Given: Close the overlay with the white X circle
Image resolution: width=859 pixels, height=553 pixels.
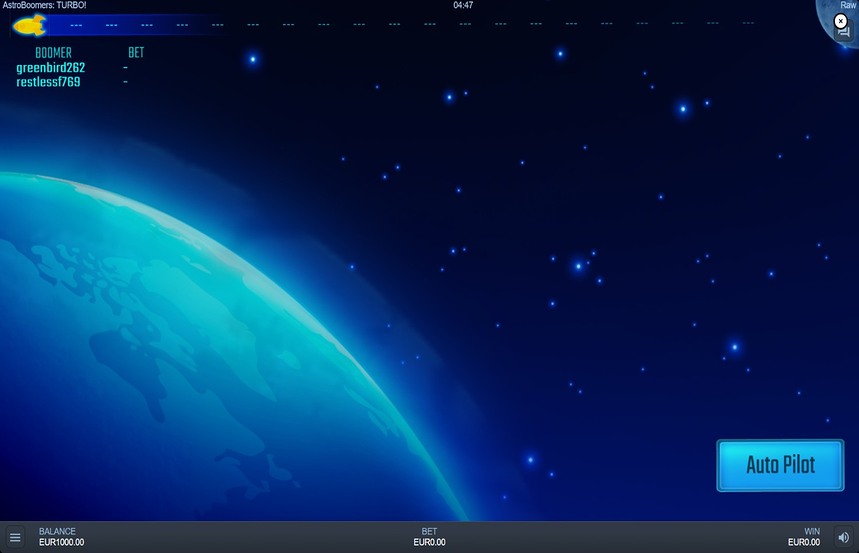Looking at the screenshot, I should click(840, 21).
